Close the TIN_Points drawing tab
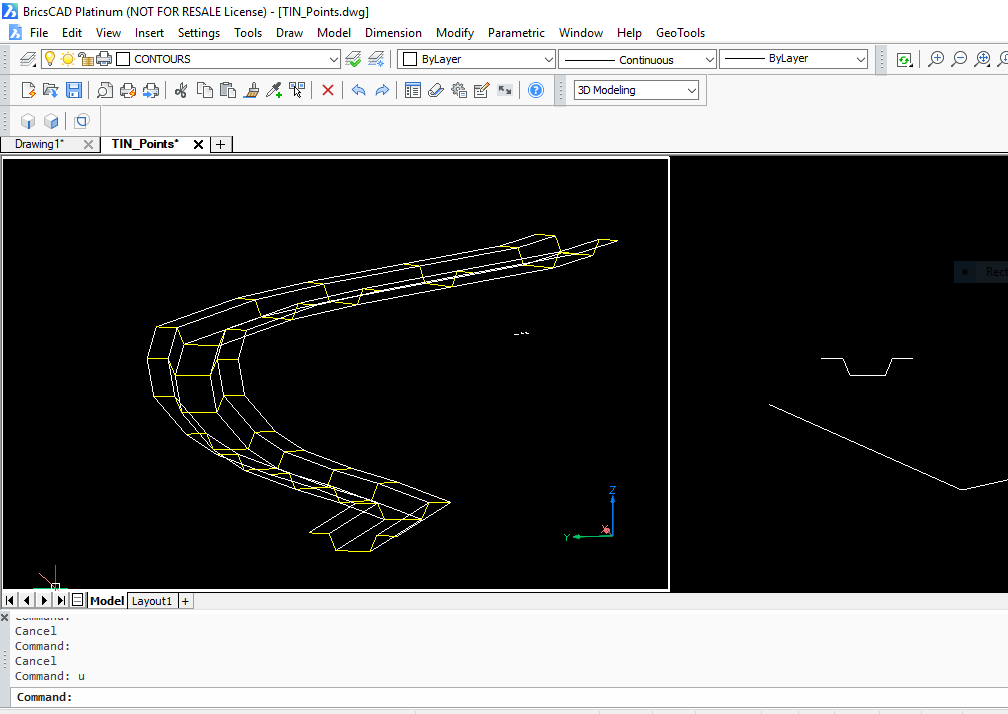Screen dimensions: 1008x714 pos(198,144)
